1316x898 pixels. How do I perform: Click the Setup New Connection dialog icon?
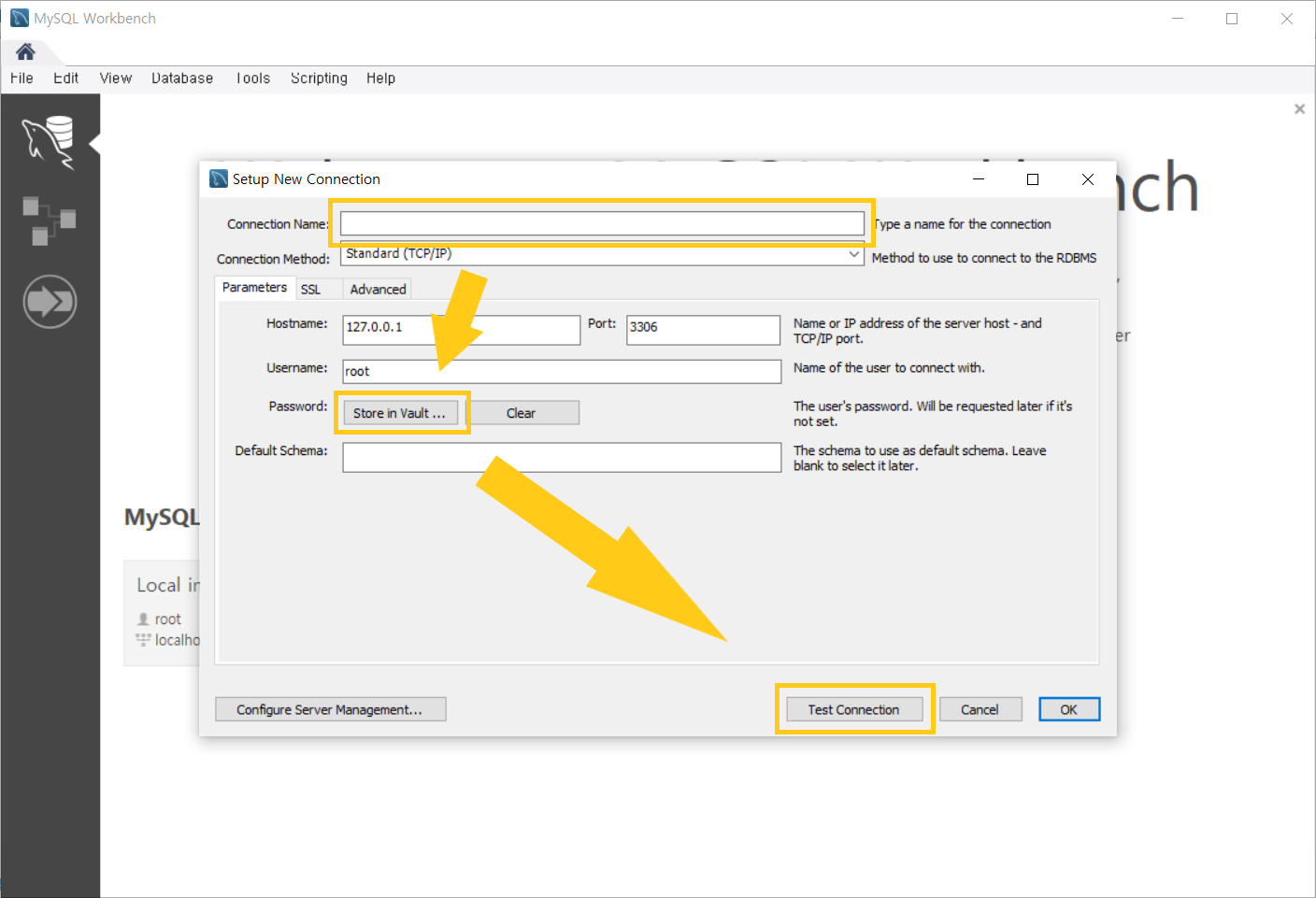[219, 178]
